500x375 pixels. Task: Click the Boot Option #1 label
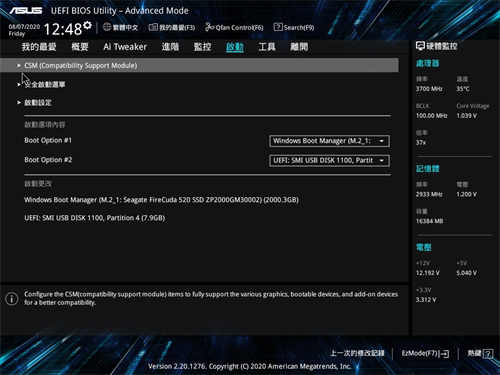(48, 140)
